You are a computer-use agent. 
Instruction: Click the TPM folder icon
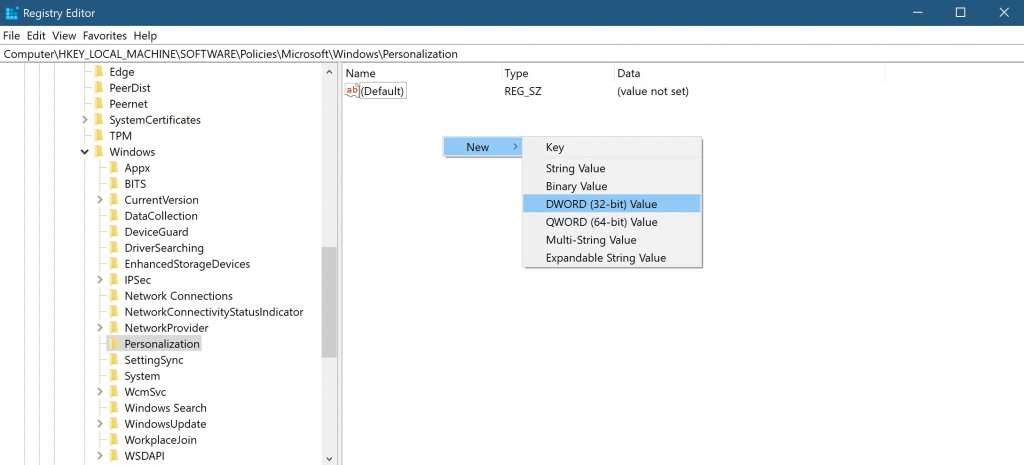click(99, 136)
